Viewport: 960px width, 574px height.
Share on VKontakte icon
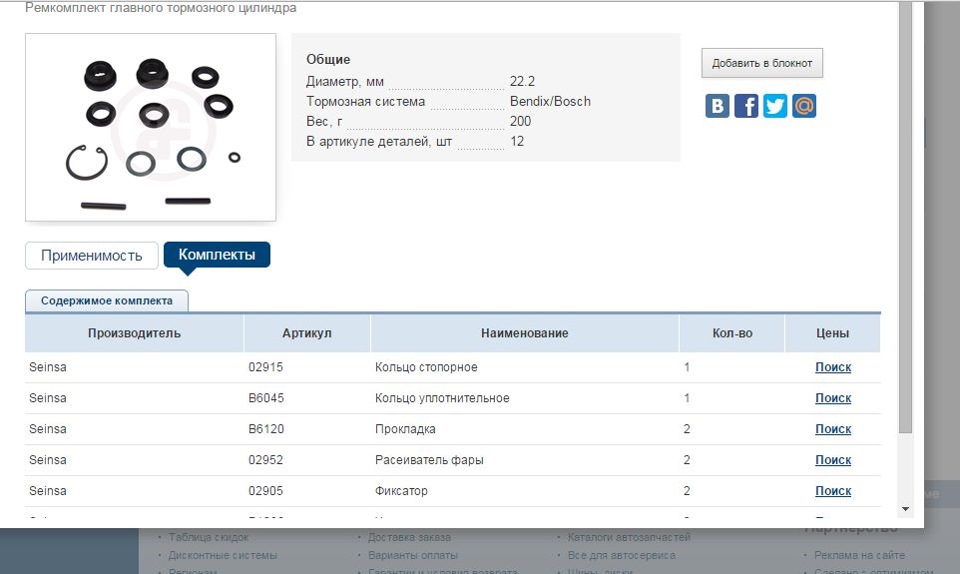click(x=717, y=106)
